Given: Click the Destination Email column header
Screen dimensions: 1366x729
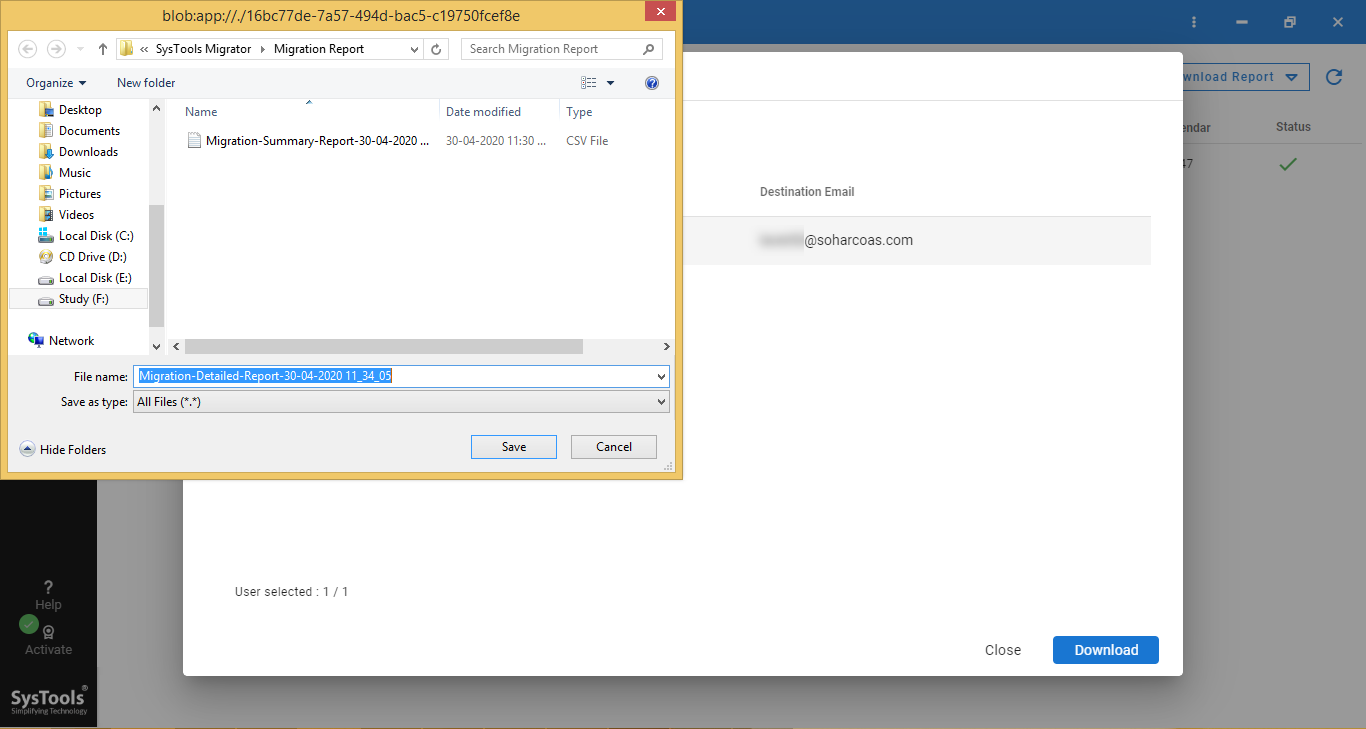Looking at the screenshot, I should tap(807, 192).
